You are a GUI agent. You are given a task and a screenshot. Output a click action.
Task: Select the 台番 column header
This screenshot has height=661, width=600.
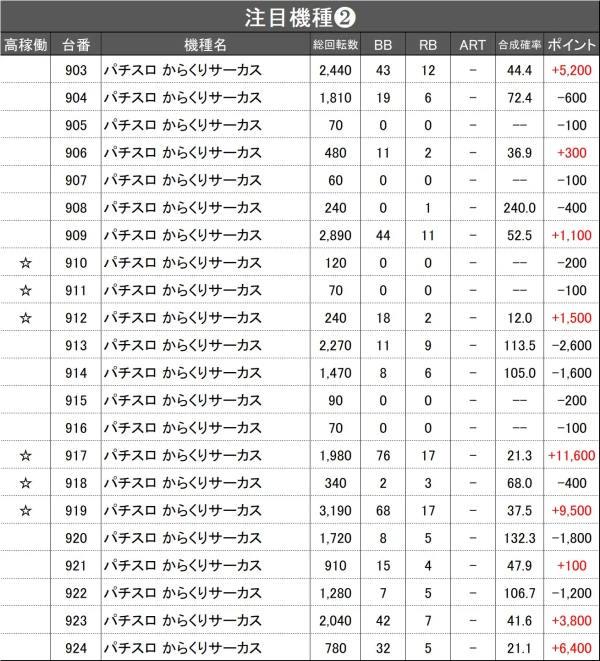[76, 44]
